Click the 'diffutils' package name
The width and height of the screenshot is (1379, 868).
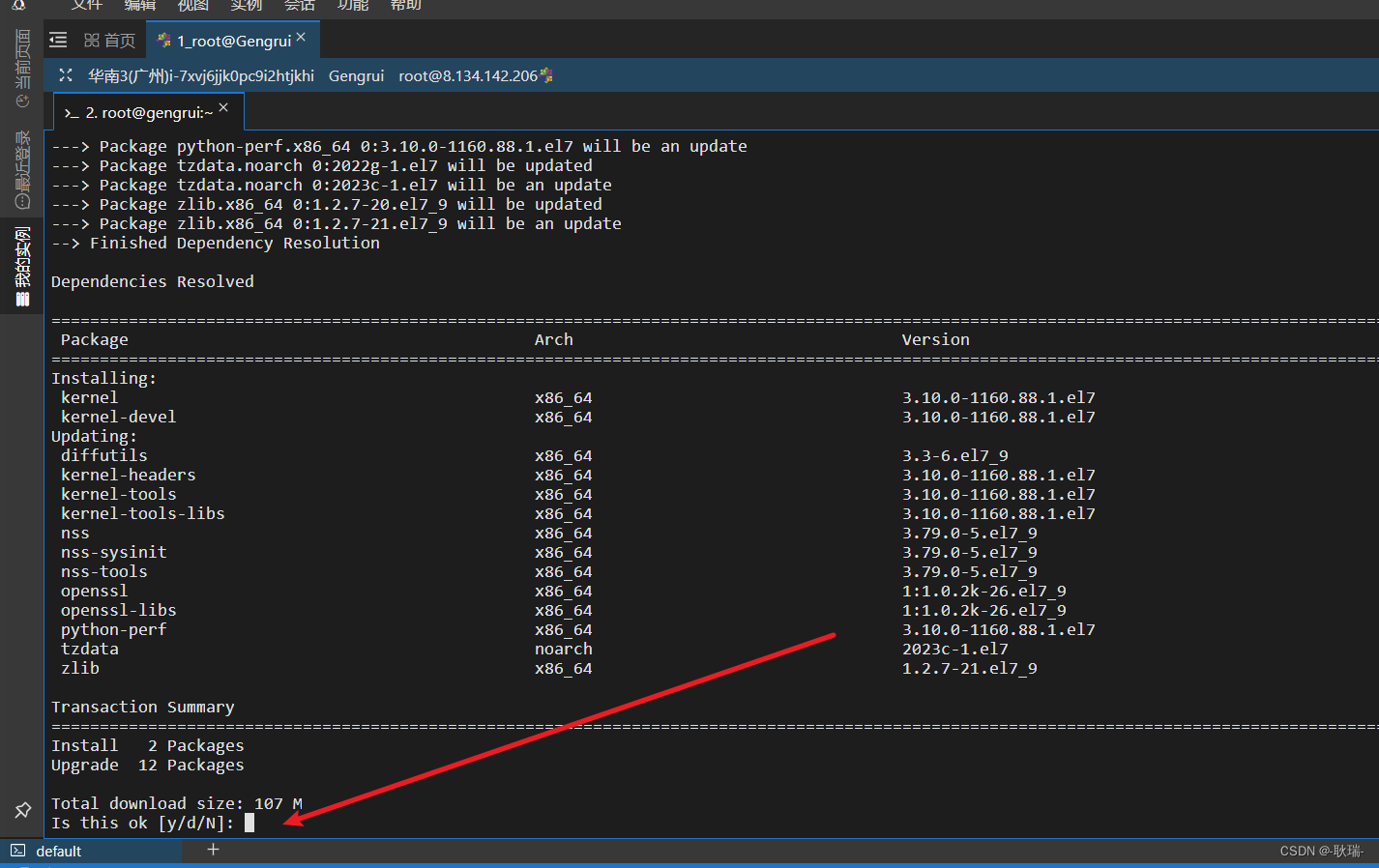(x=104, y=455)
